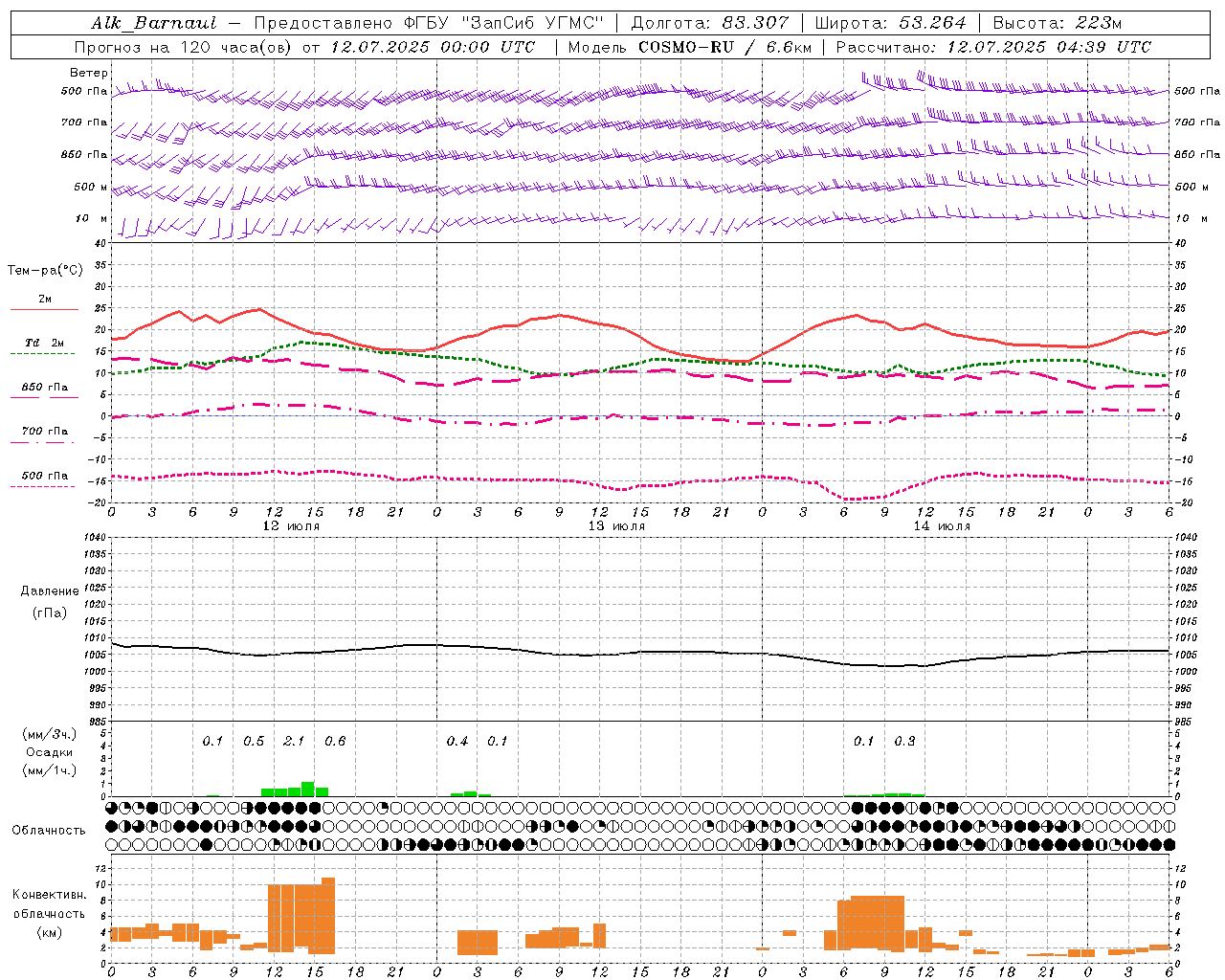The width and height of the screenshot is (1225, 980).
Task: Click the tallest green precipitation bar on 12 июля
Action: tap(308, 790)
